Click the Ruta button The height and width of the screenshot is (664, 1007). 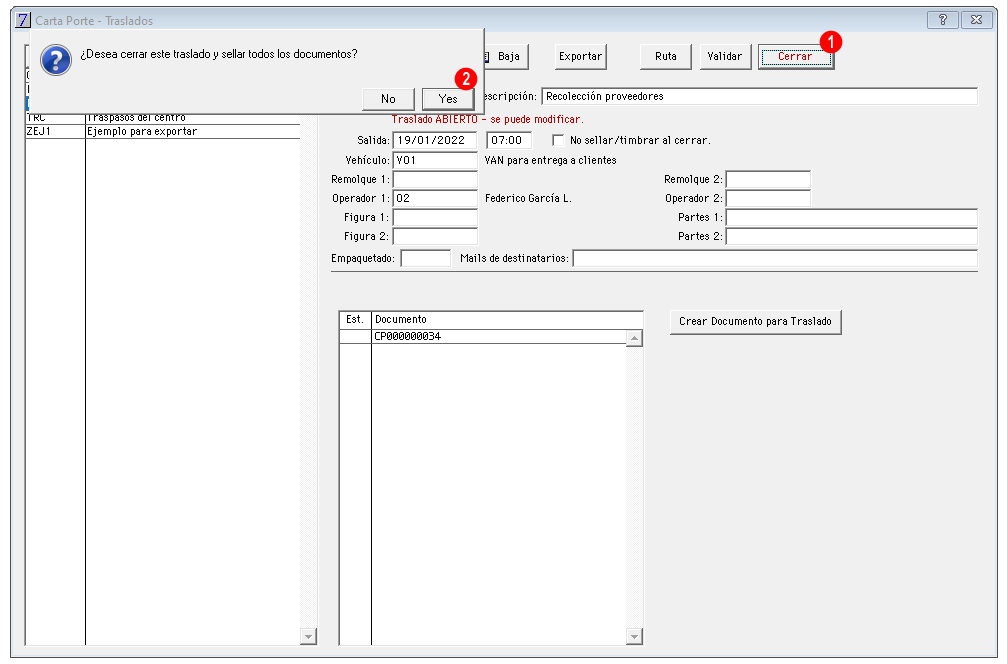tap(665, 57)
